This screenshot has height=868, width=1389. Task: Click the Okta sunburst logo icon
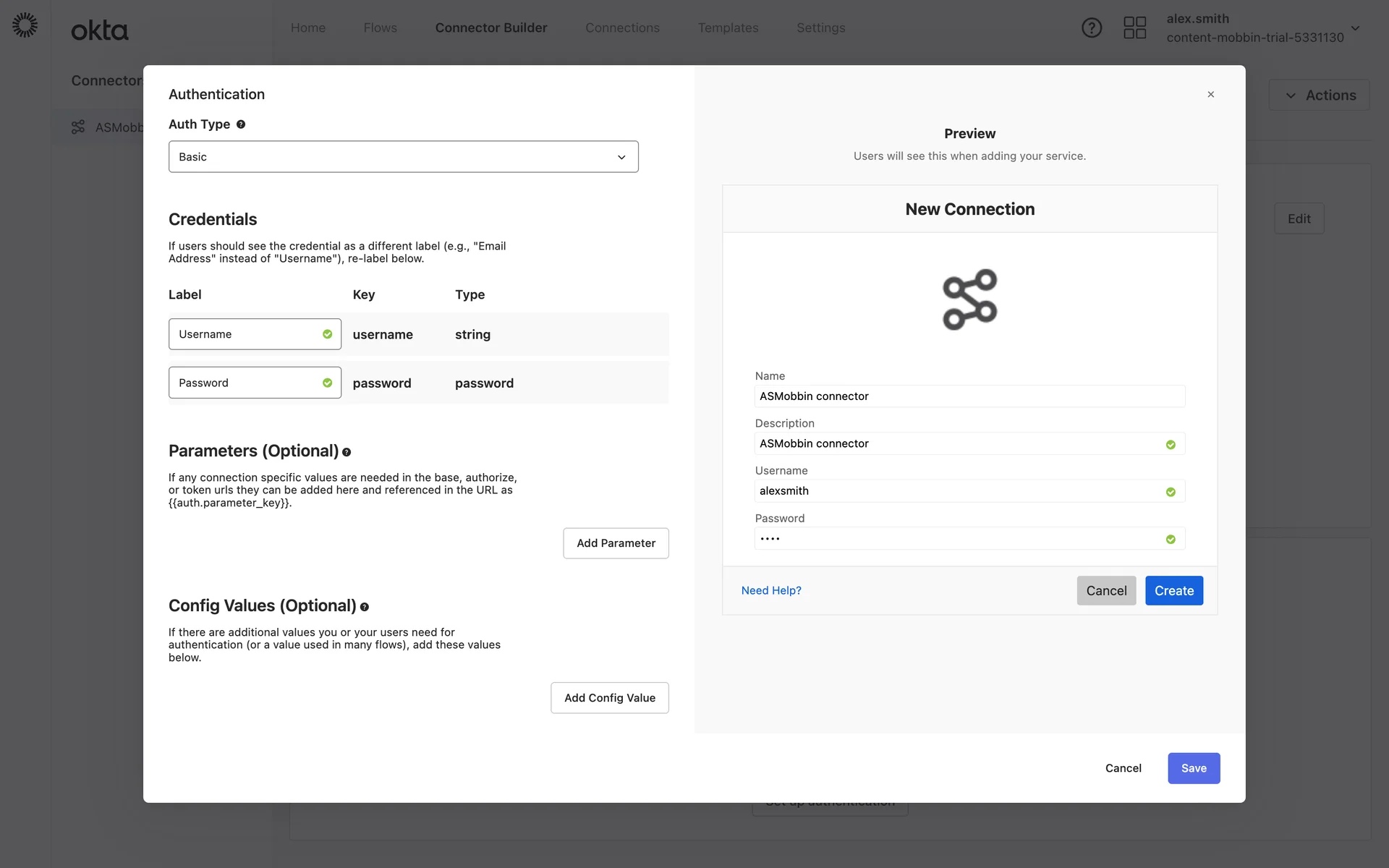point(25,25)
